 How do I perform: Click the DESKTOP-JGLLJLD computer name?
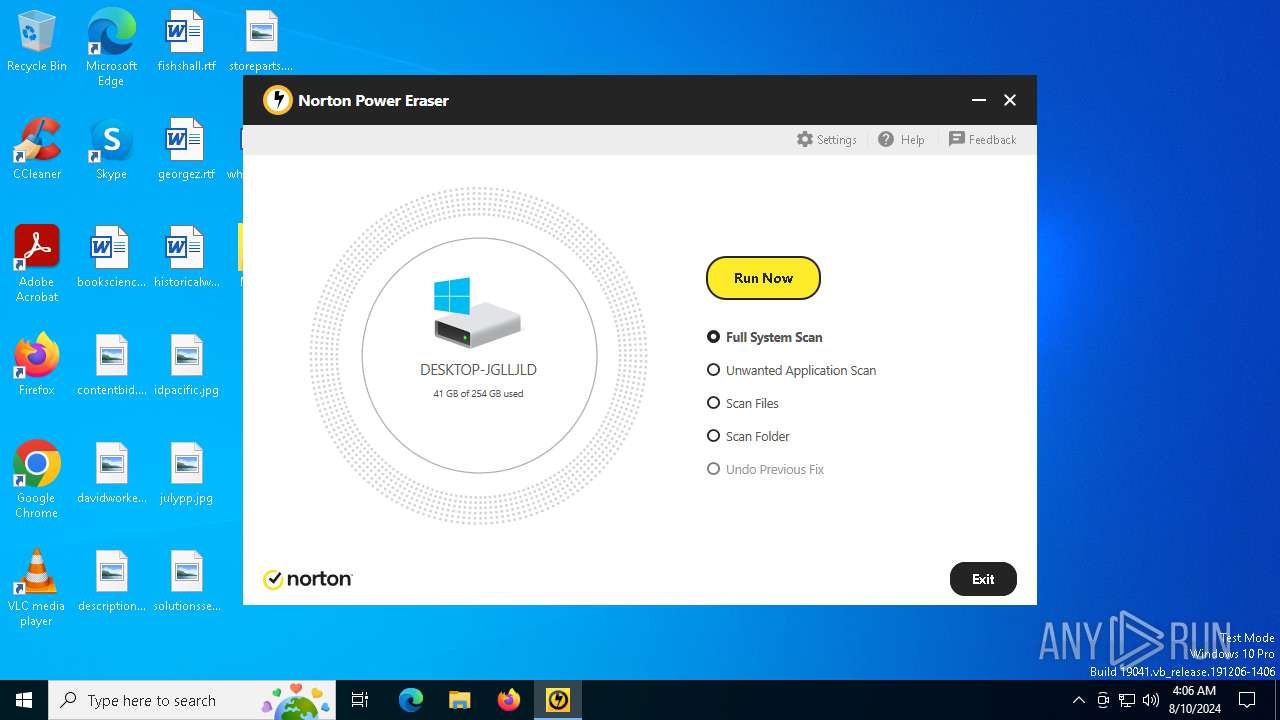coord(478,369)
